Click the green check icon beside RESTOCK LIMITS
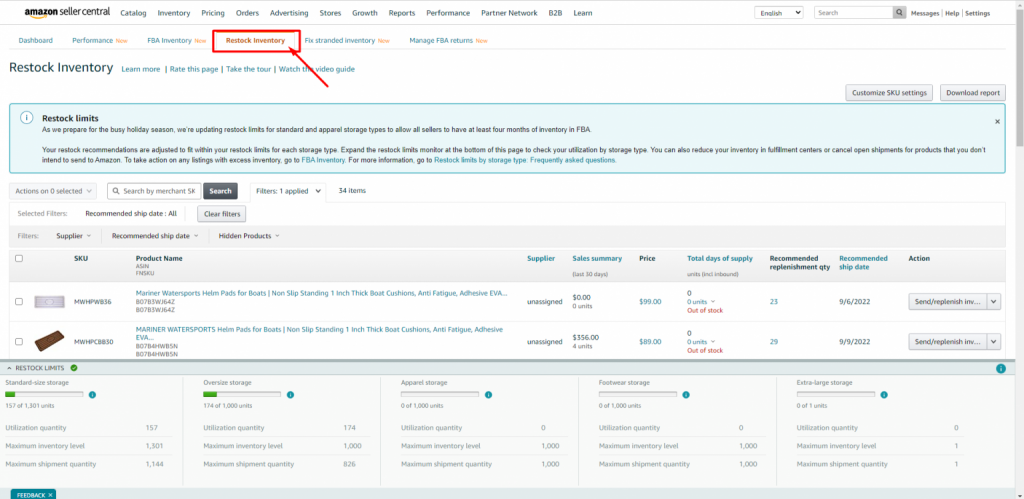Image resolution: width=1024 pixels, height=499 pixels. coord(74,368)
